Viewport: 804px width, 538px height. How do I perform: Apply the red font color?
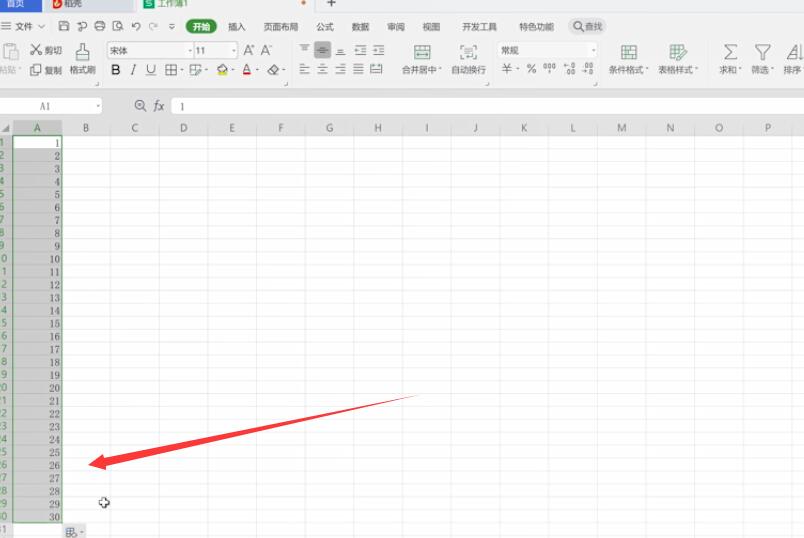pyautogui.click(x=247, y=70)
